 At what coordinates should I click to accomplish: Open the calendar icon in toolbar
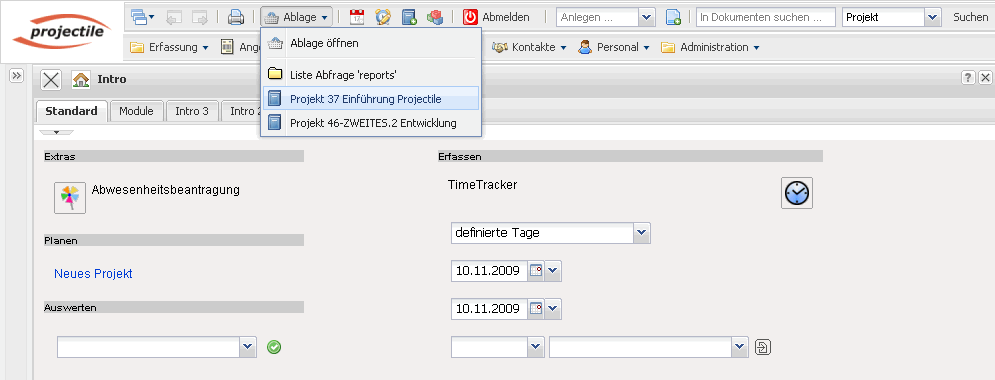click(357, 17)
